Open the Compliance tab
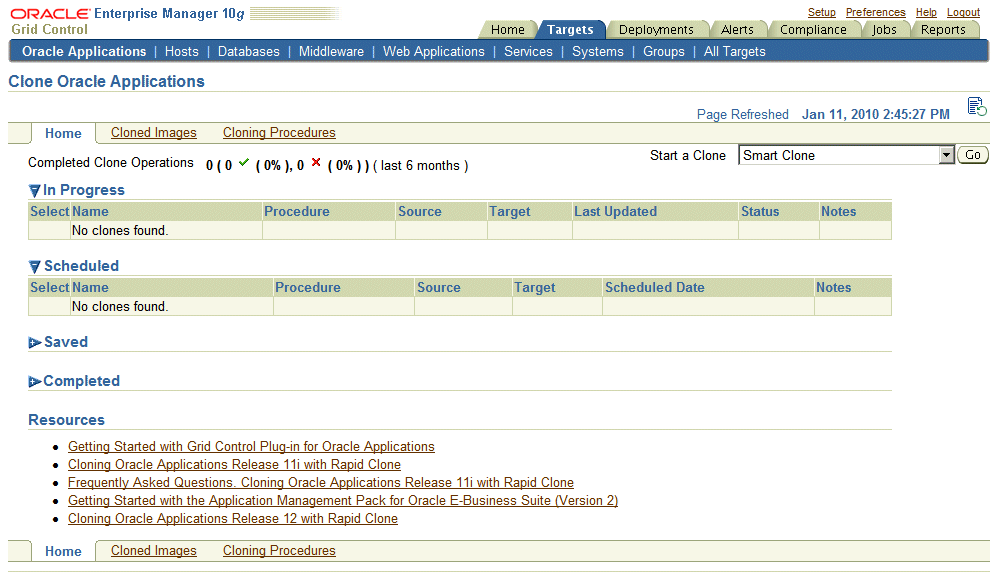The width and height of the screenshot is (999, 581). [x=814, y=29]
